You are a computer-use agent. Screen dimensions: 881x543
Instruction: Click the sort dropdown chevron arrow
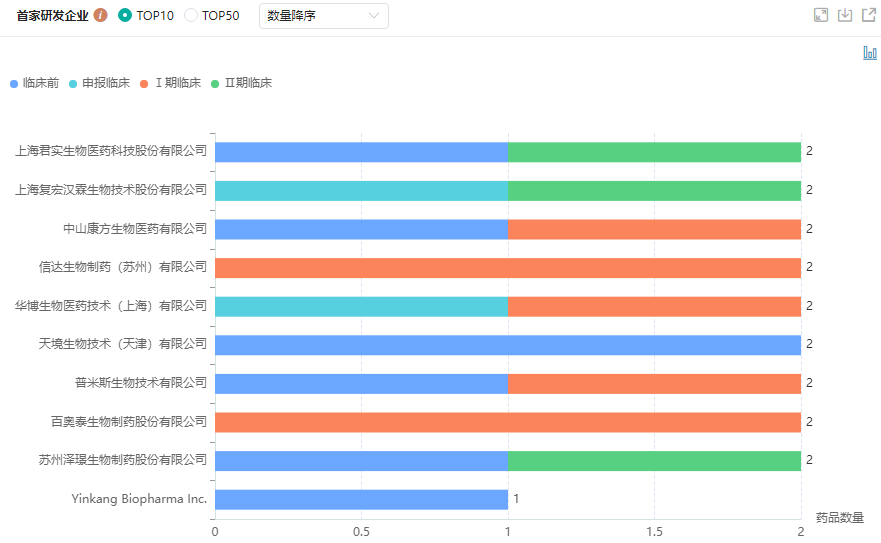tap(374, 16)
